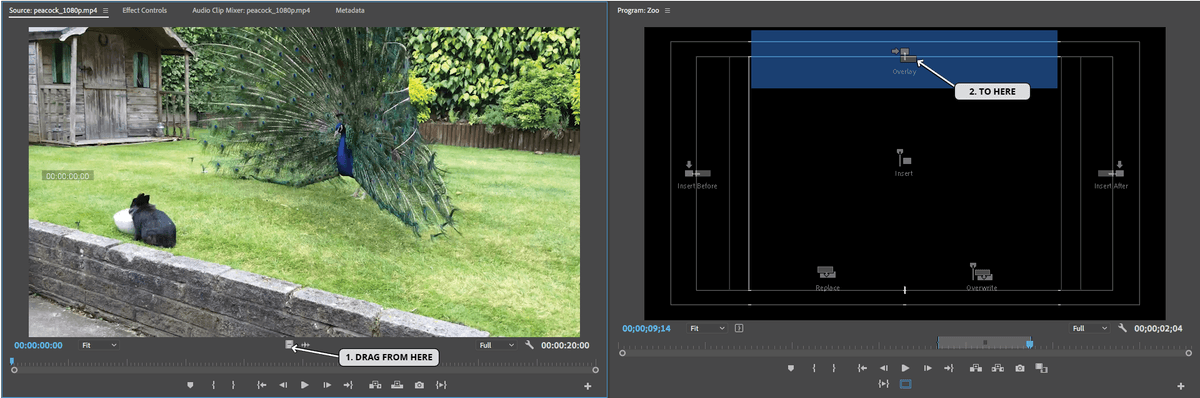The image size is (1200, 398).
Task: Switch to the Metadata tab
Action: 350,10
